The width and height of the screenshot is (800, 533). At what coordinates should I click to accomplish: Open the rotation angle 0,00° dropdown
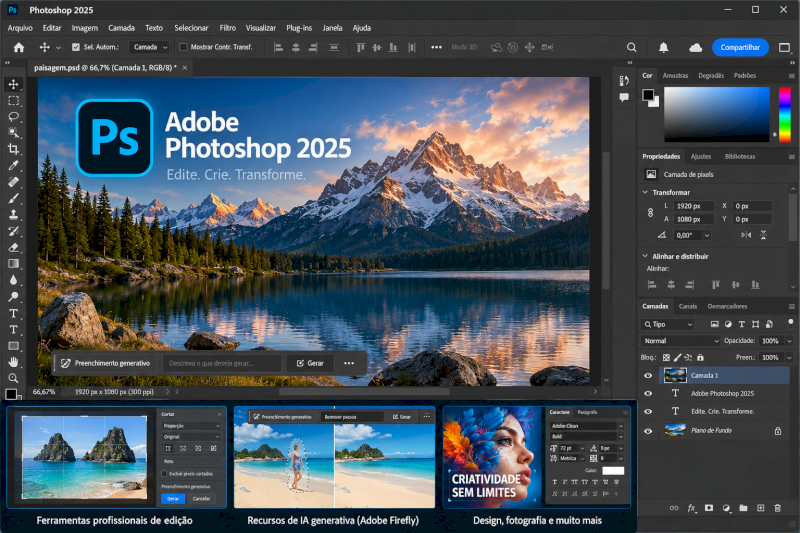coord(707,235)
